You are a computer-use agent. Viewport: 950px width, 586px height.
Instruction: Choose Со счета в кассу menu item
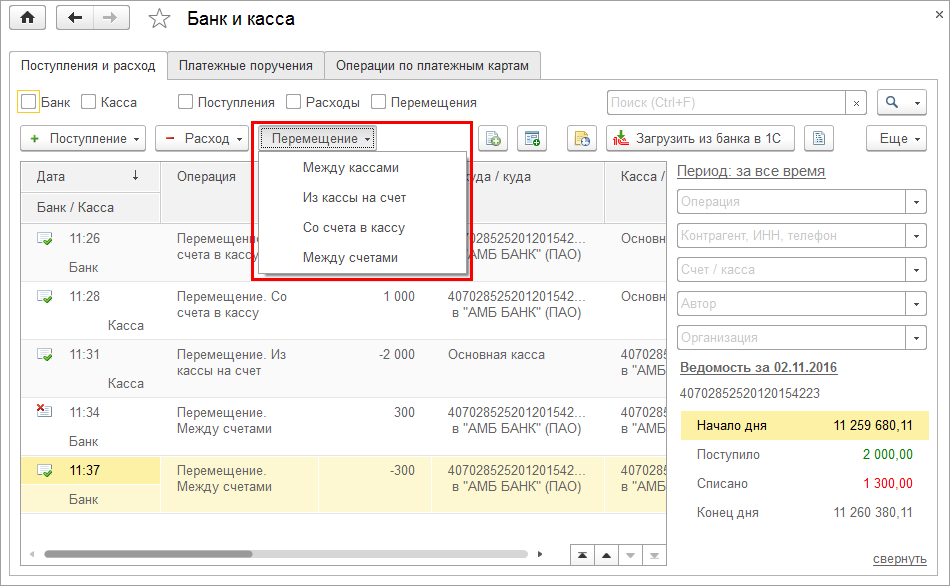(362, 227)
